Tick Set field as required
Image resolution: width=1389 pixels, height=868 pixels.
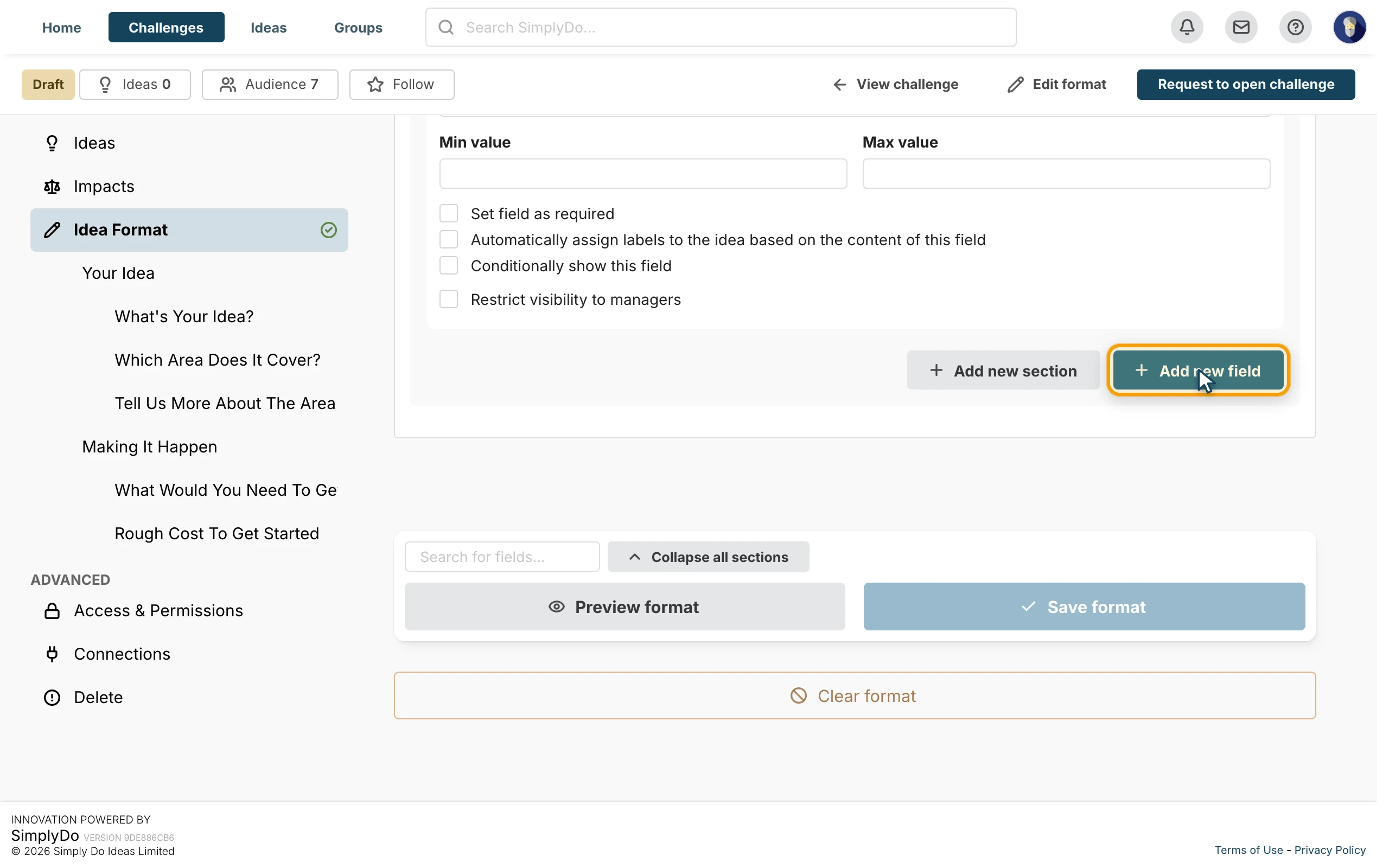(x=449, y=214)
